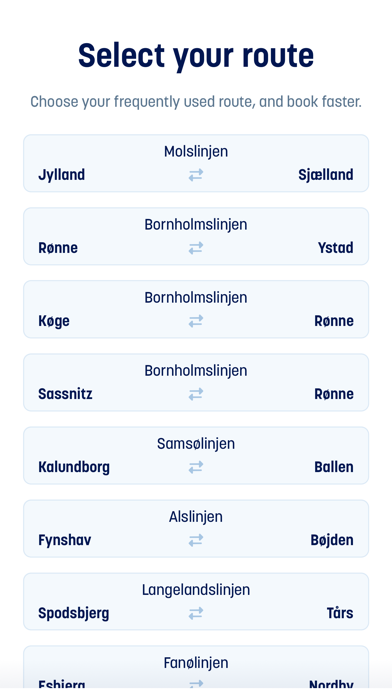Click swap arrows icon in Alslinjen card
Image resolution: width=392 pixels, height=696 pixels.
click(x=196, y=540)
